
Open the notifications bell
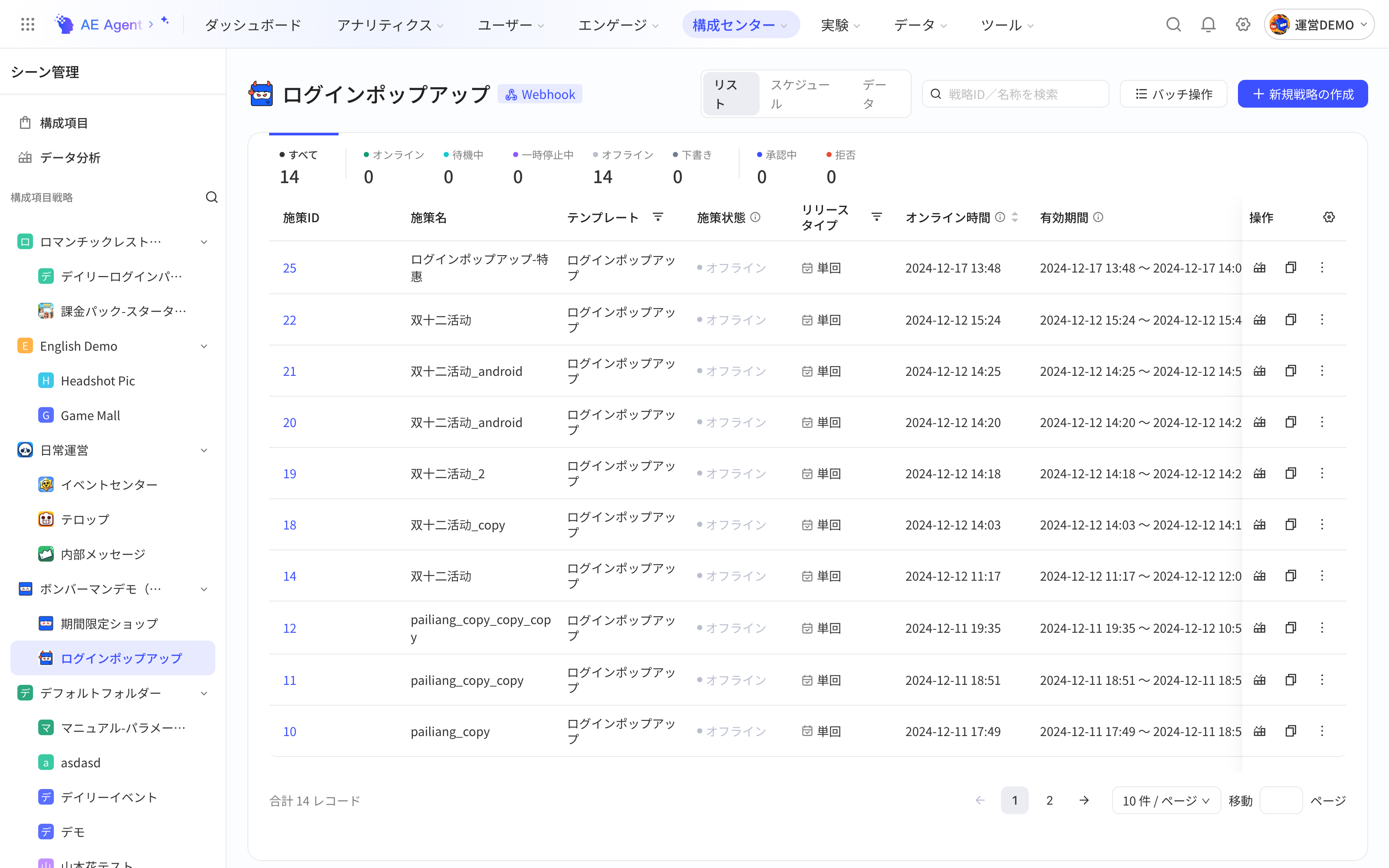click(1208, 25)
